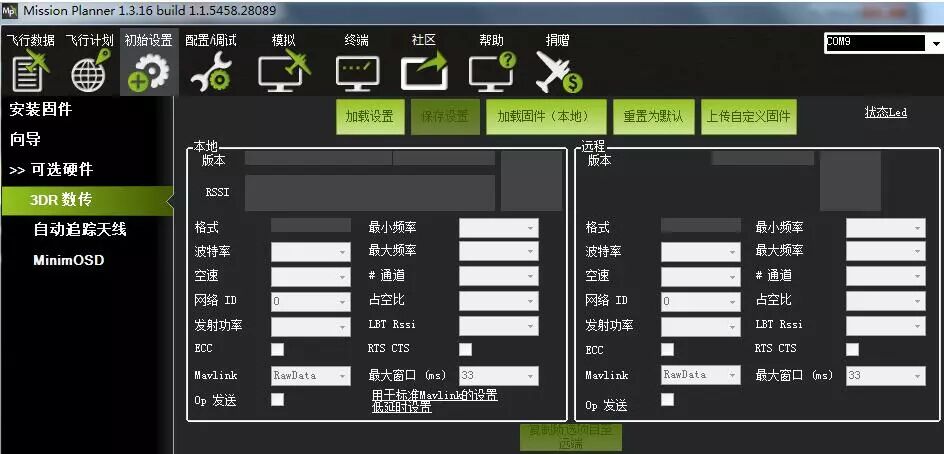Screen dimensions: 944x454
Task: Toggle the remote Op 发送 checkbox
Action: point(668,399)
